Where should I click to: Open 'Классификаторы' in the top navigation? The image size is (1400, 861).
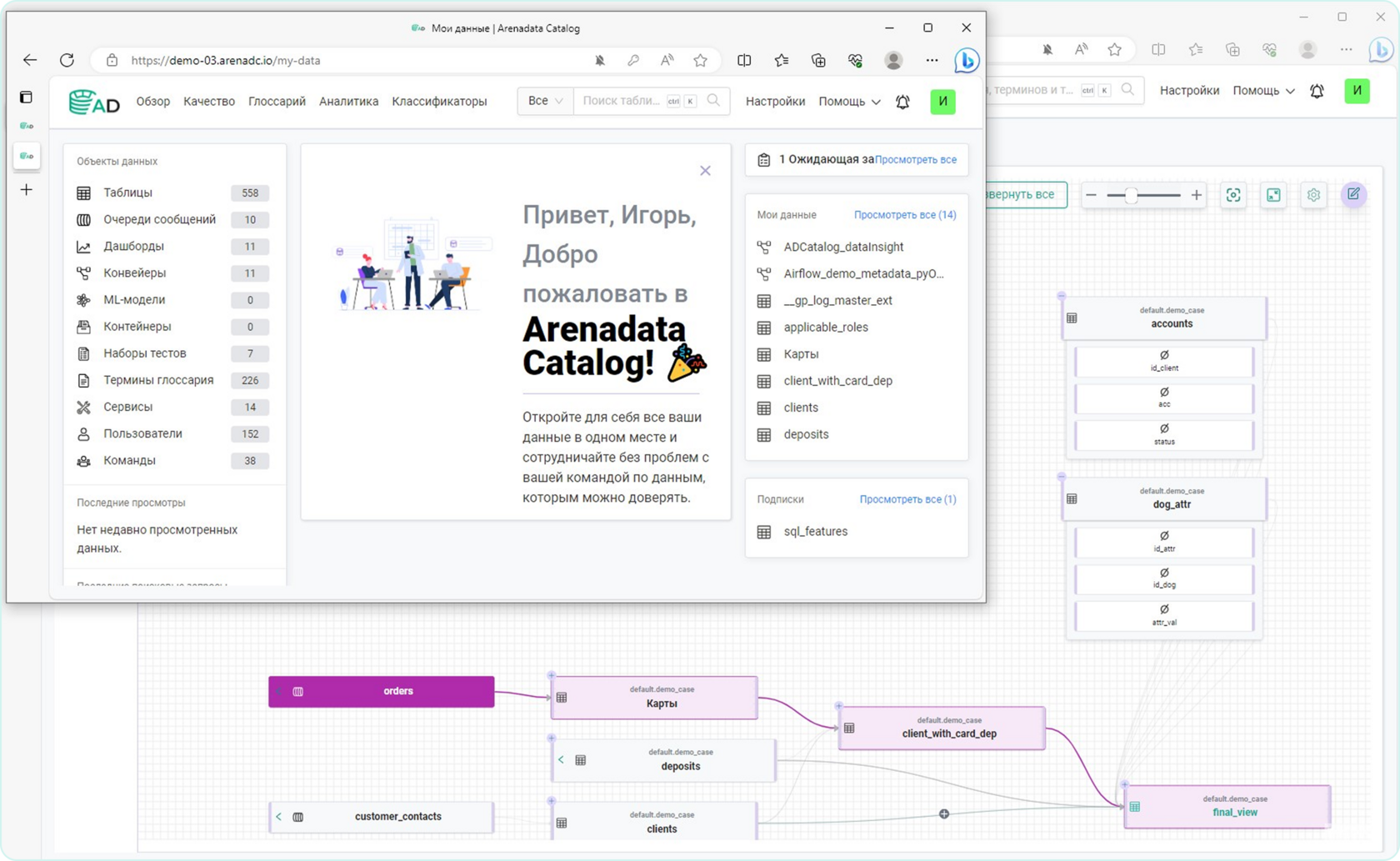coord(439,102)
